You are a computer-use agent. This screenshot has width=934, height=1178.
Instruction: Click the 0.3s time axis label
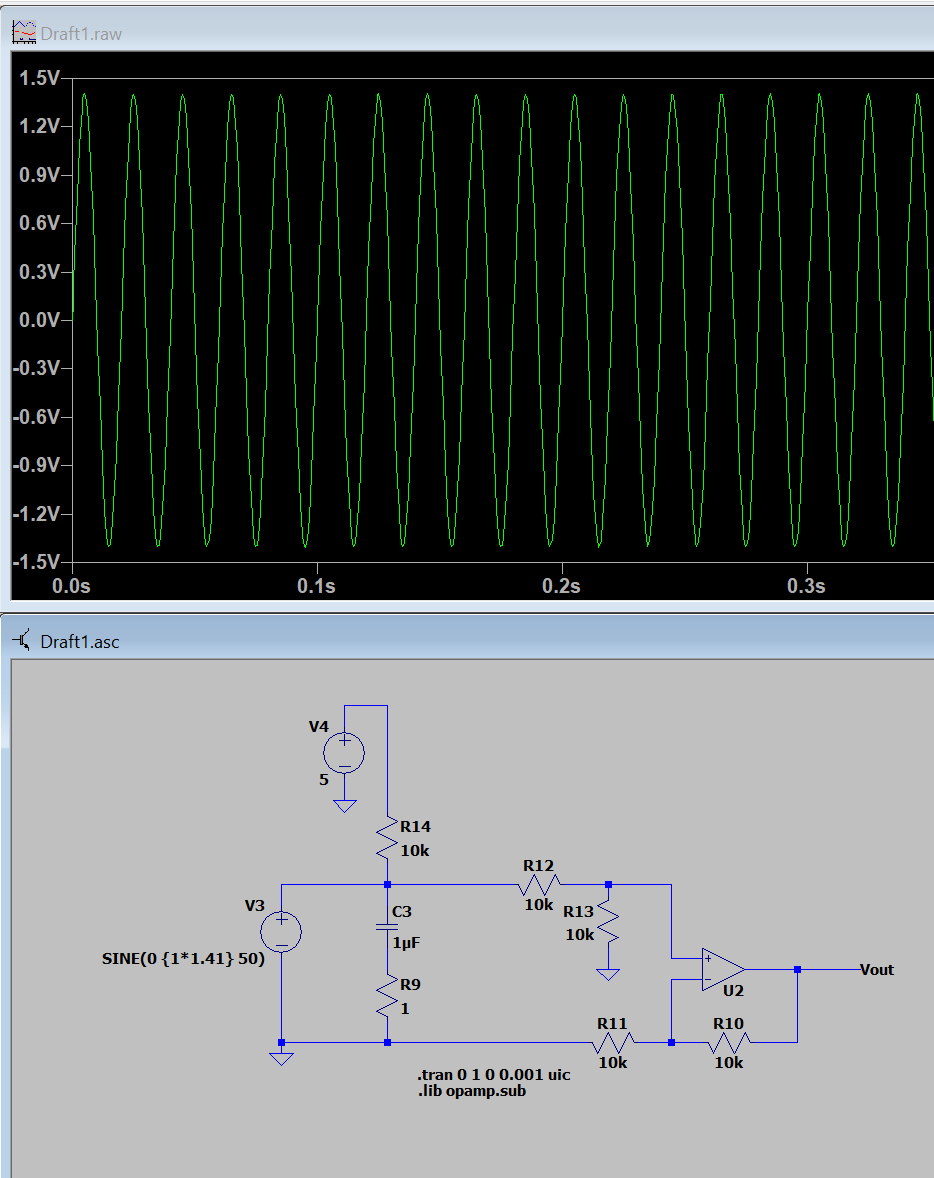806,586
